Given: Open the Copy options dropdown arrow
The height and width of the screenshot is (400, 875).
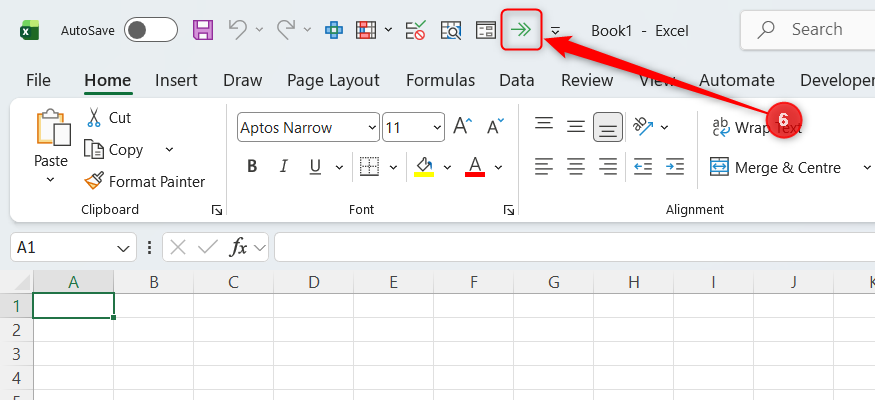Looking at the screenshot, I should click(x=169, y=150).
